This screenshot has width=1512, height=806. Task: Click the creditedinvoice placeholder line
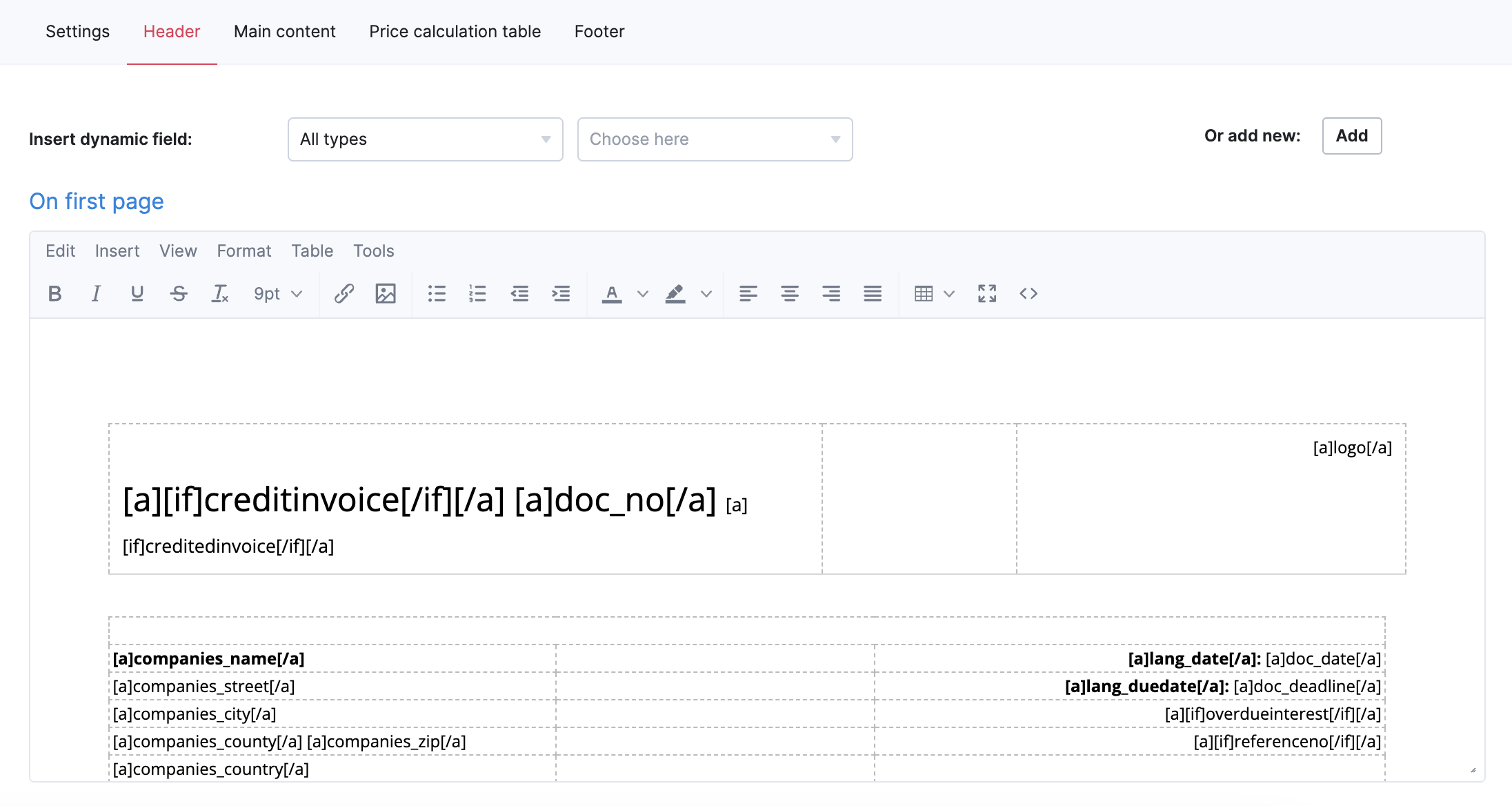coord(228,547)
